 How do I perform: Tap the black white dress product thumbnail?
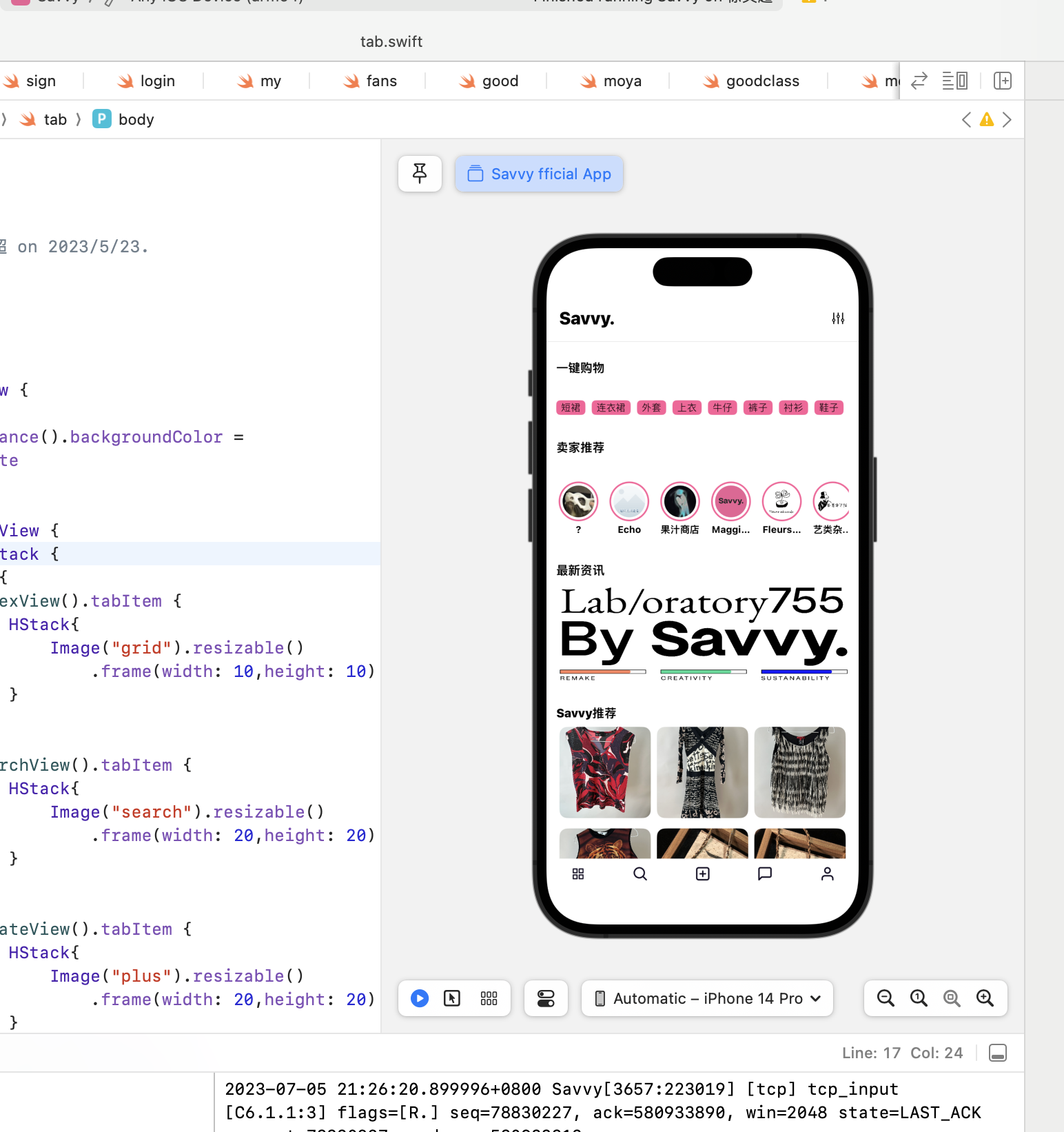point(702,772)
